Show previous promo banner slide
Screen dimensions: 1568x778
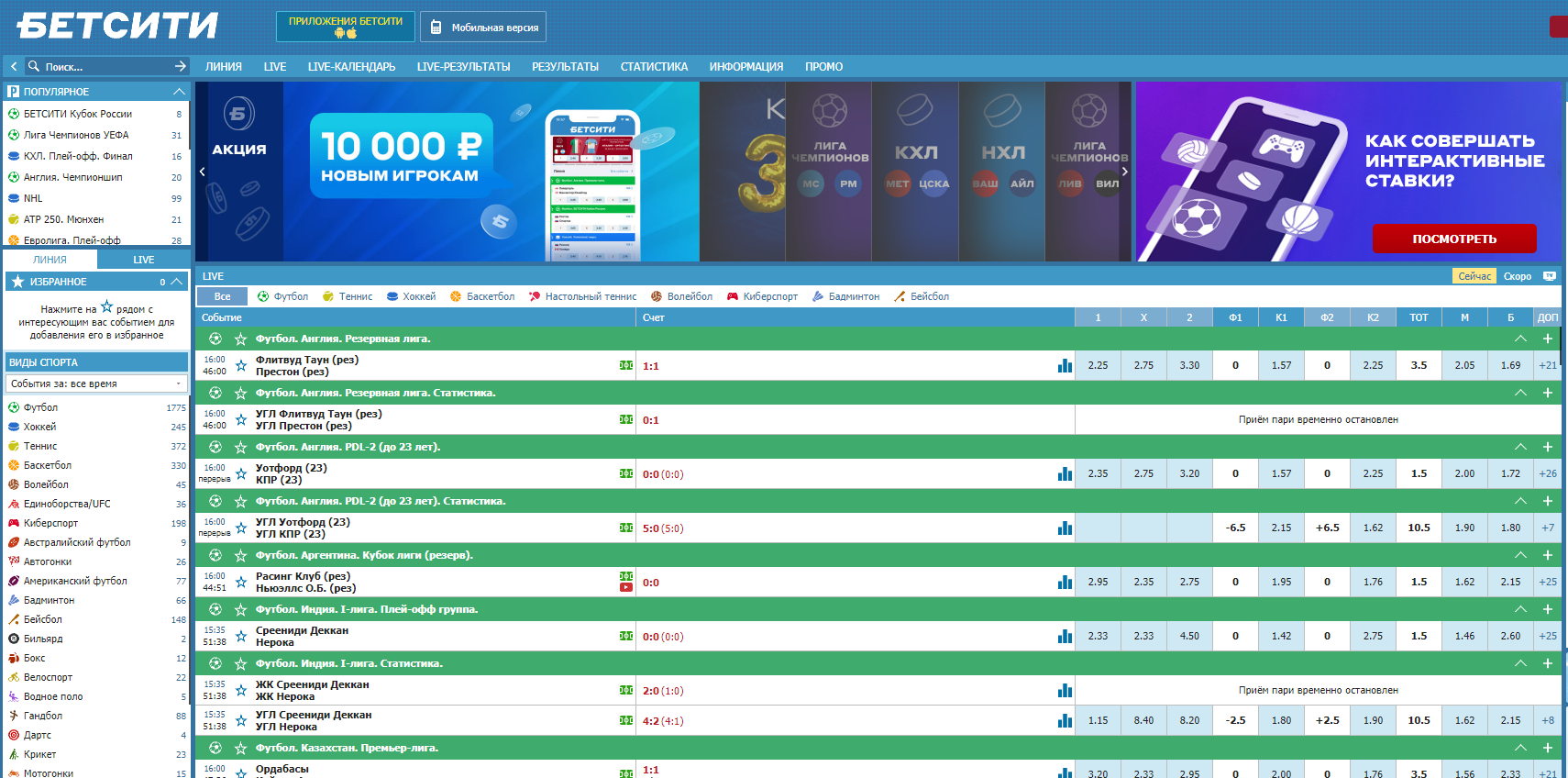coord(203,172)
